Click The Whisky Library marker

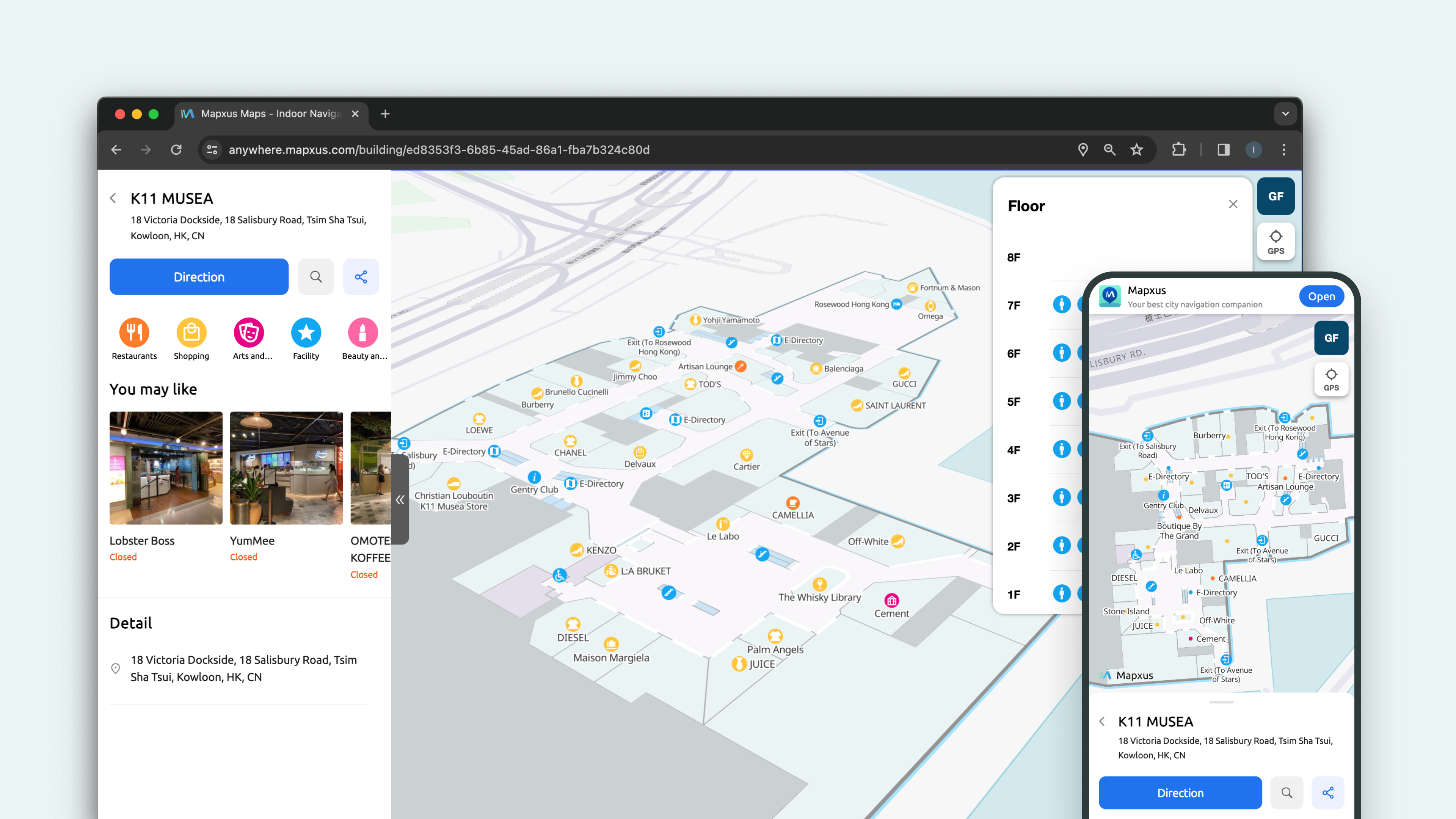(x=819, y=584)
